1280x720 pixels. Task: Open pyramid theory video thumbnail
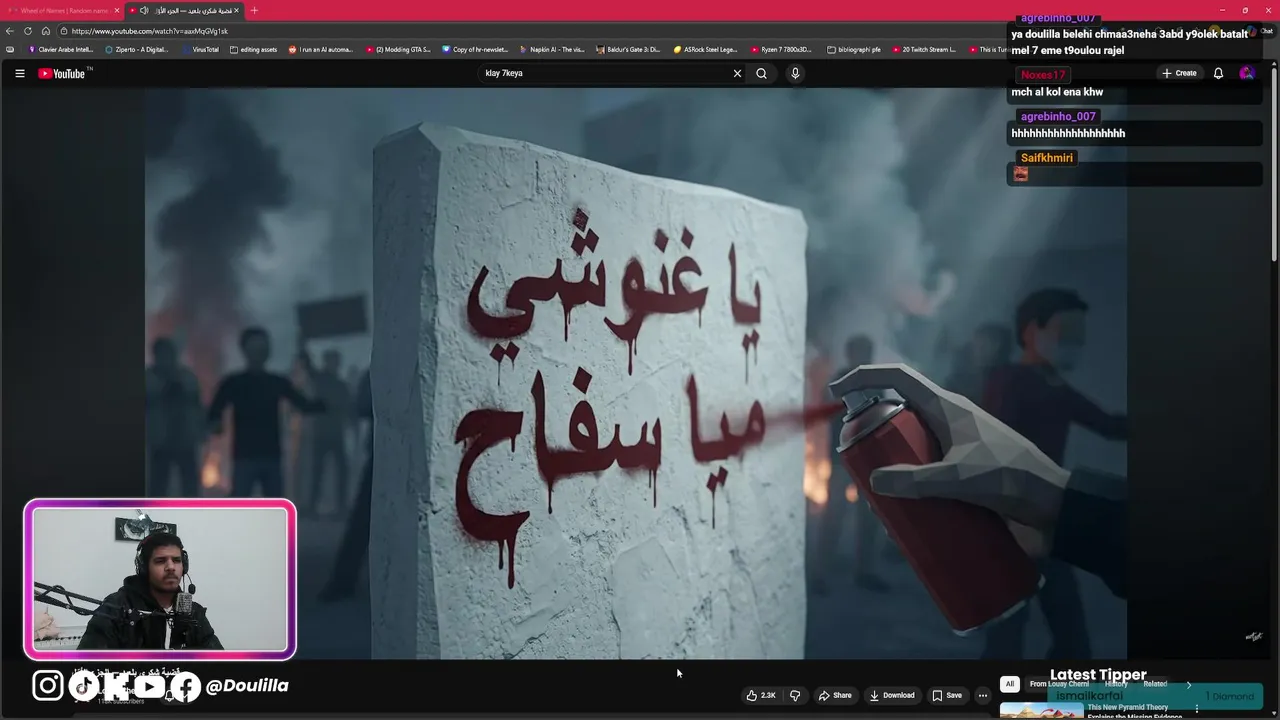click(x=1042, y=711)
